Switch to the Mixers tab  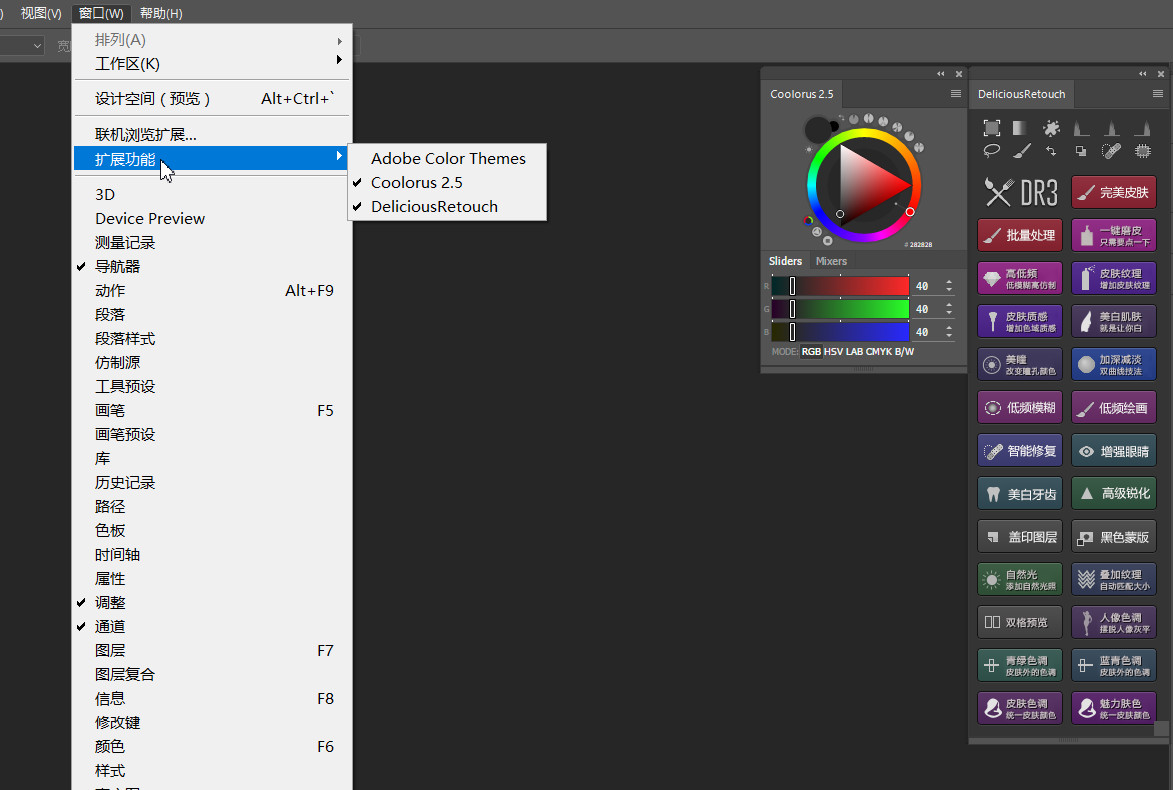click(831, 261)
